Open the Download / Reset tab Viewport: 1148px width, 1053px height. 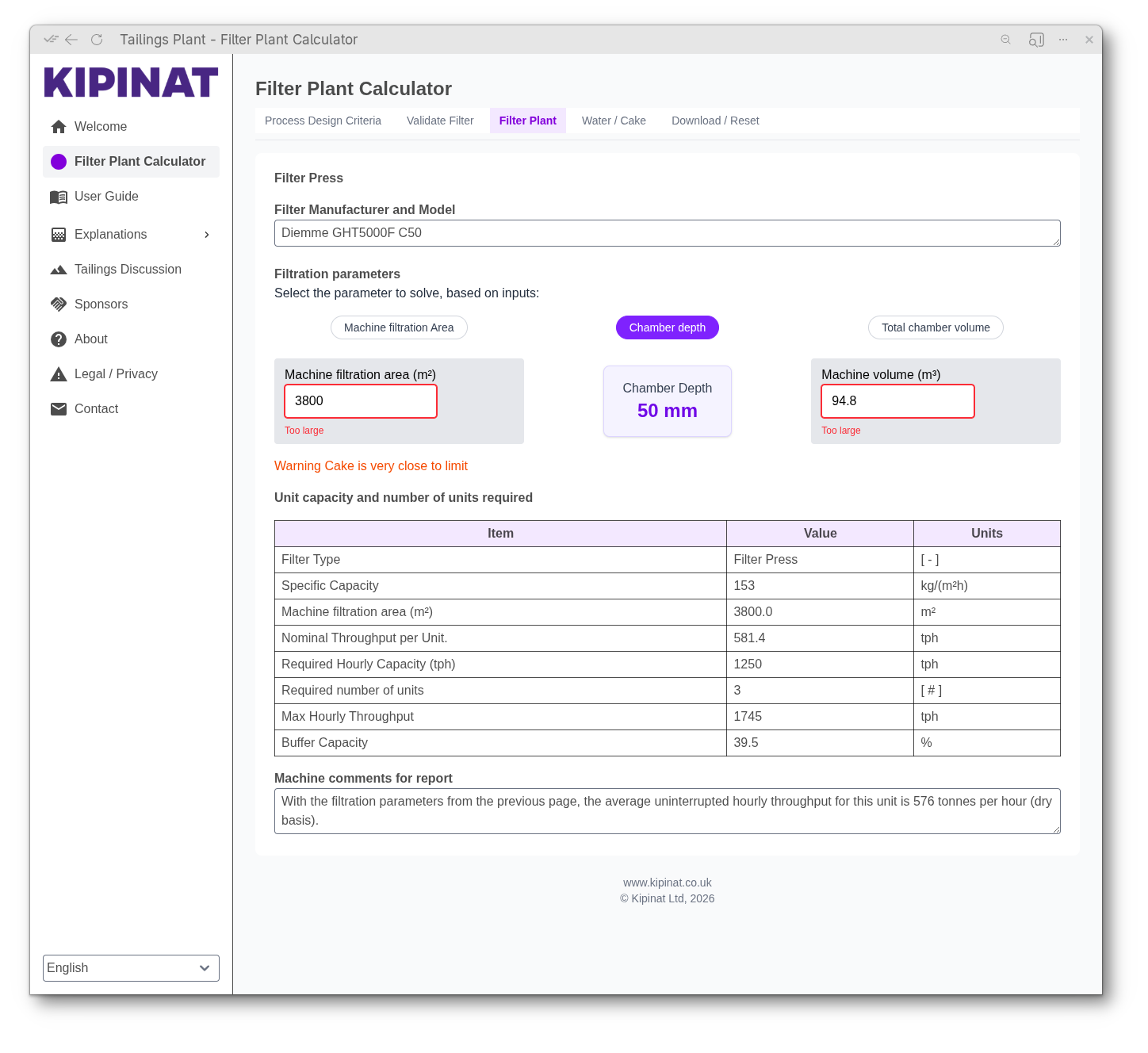[715, 121]
